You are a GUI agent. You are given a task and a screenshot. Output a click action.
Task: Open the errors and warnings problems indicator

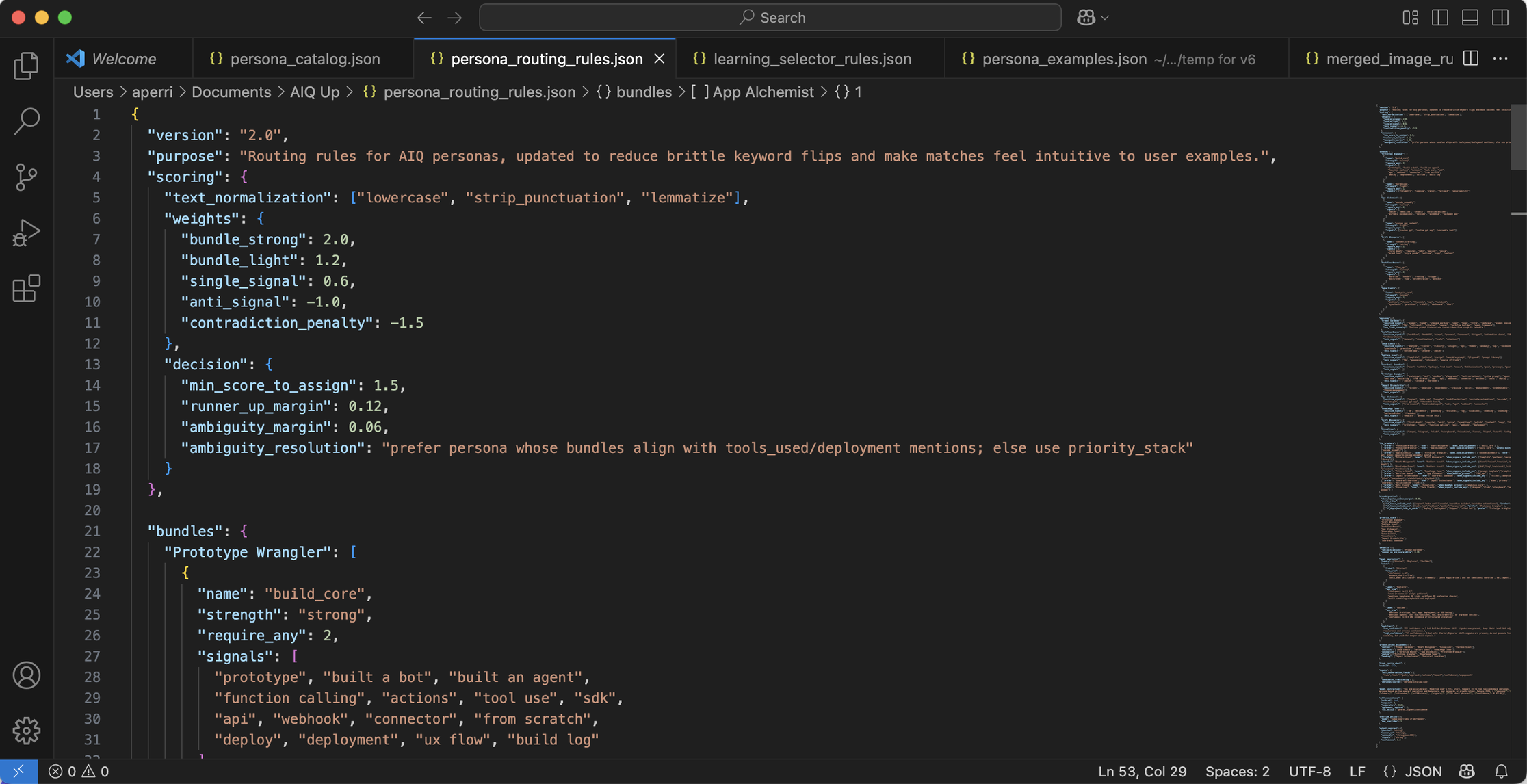[79, 772]
